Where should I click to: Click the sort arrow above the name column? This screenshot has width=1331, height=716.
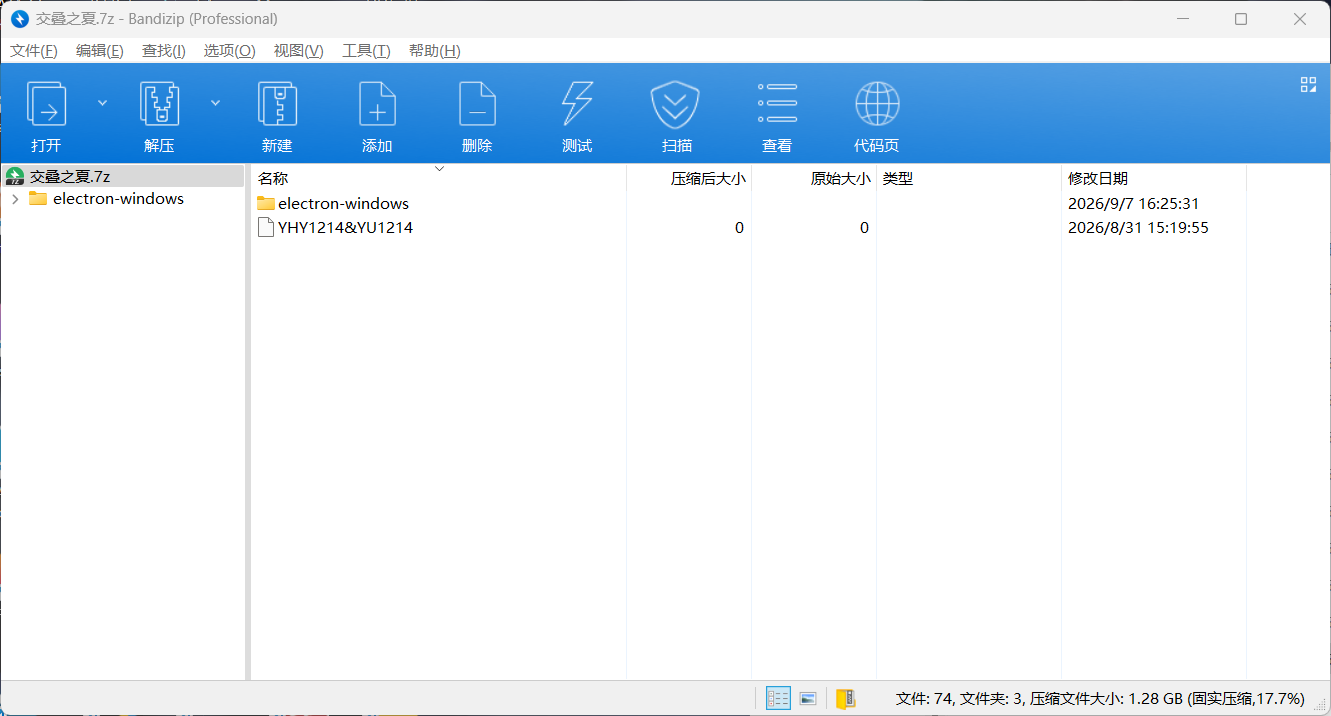pyautogui.click(x=439, y=169)
